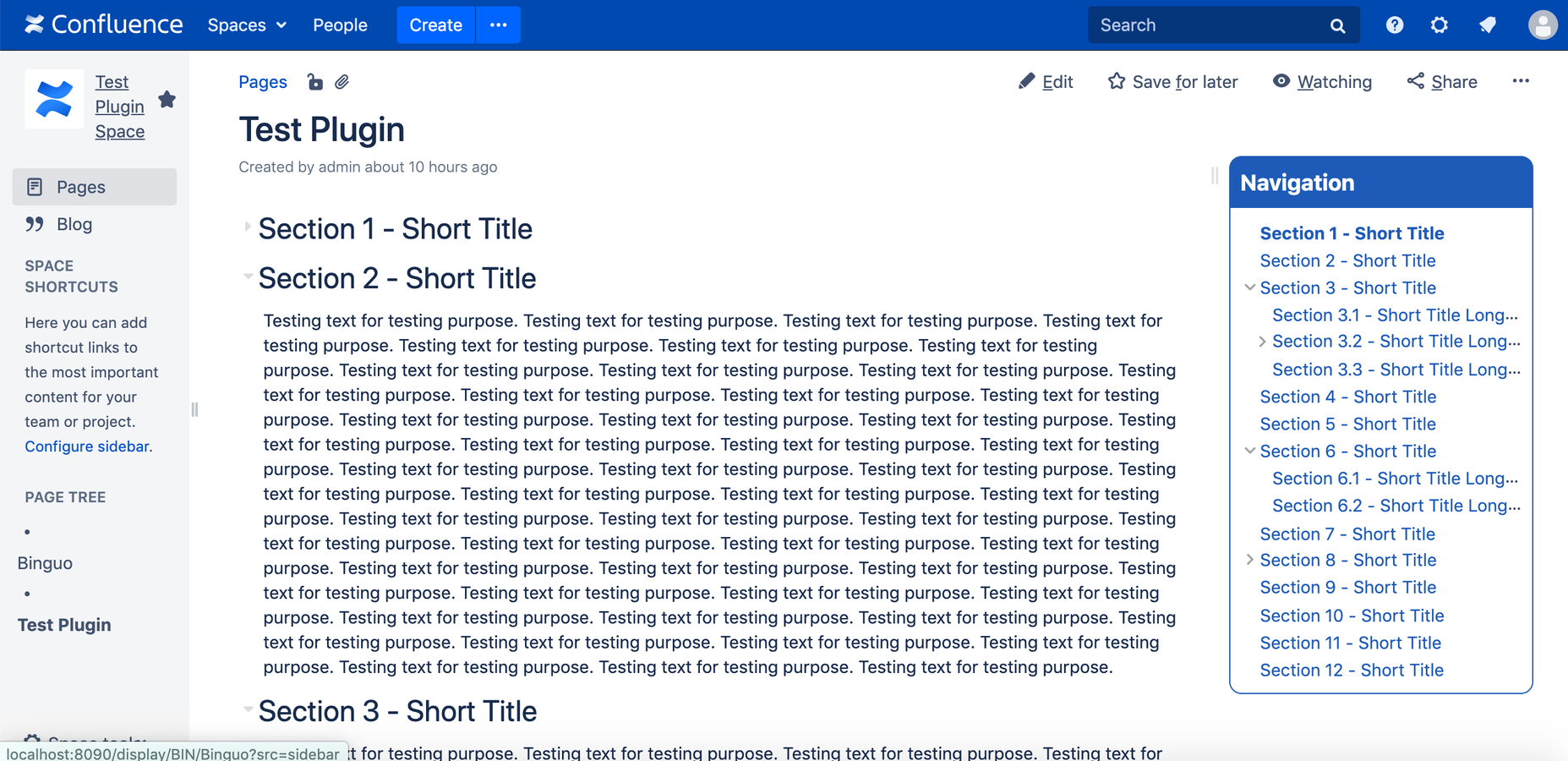
Task: Click the Section 3.2 navigation link text
Action: click(x=1396, y=342)
